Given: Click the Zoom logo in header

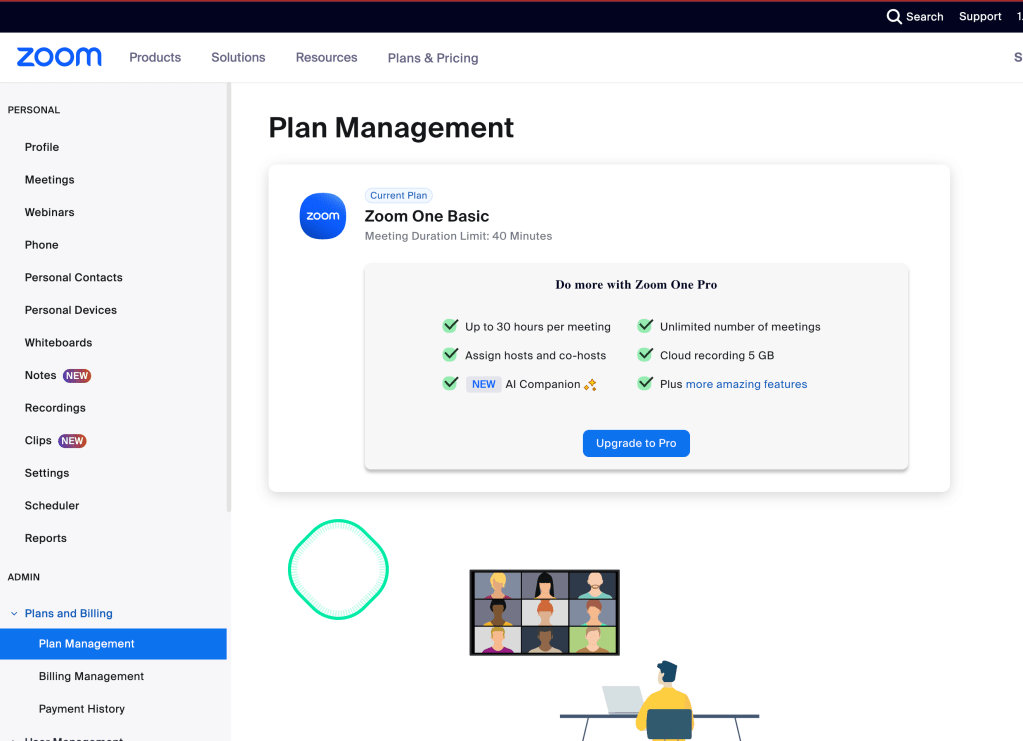Looking at the screenshot, I should [59, 57].
